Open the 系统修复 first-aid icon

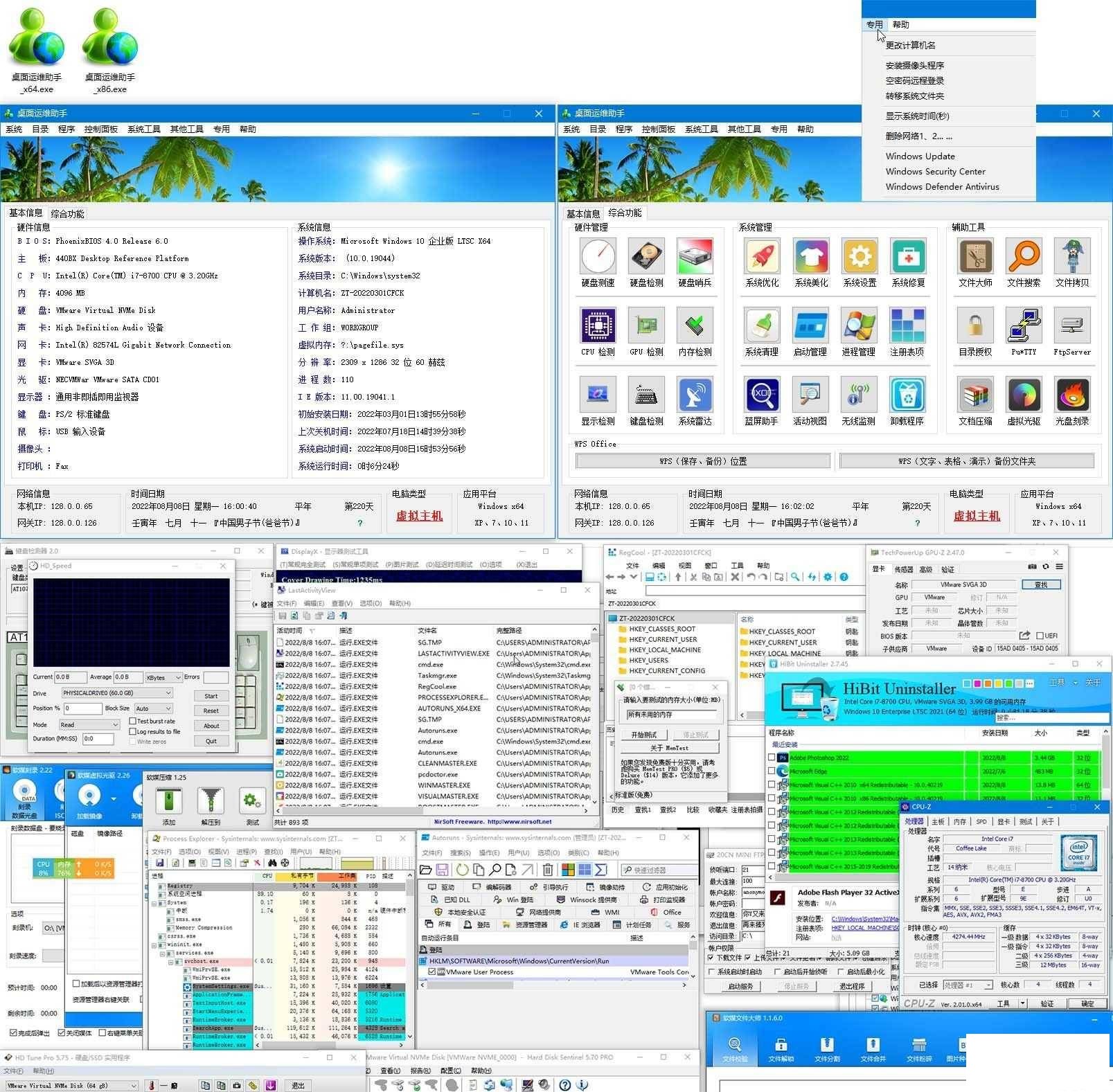click(908, 256)
